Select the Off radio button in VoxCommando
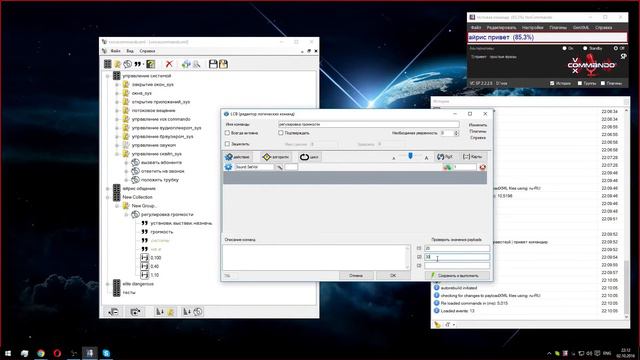Screen dimensions: 640x360 coord(616,48)
